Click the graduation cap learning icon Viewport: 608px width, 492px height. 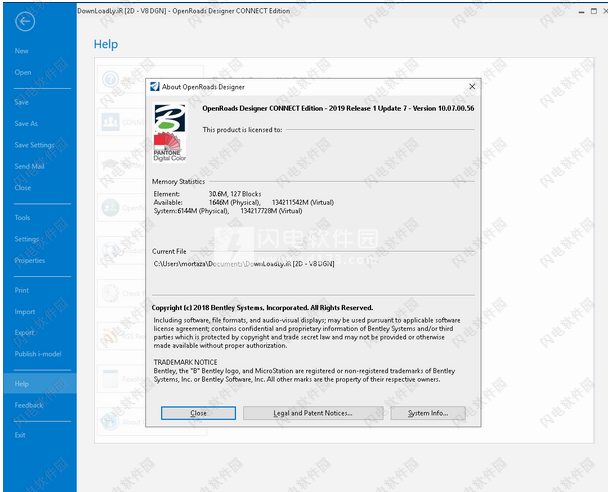(110, 165)
